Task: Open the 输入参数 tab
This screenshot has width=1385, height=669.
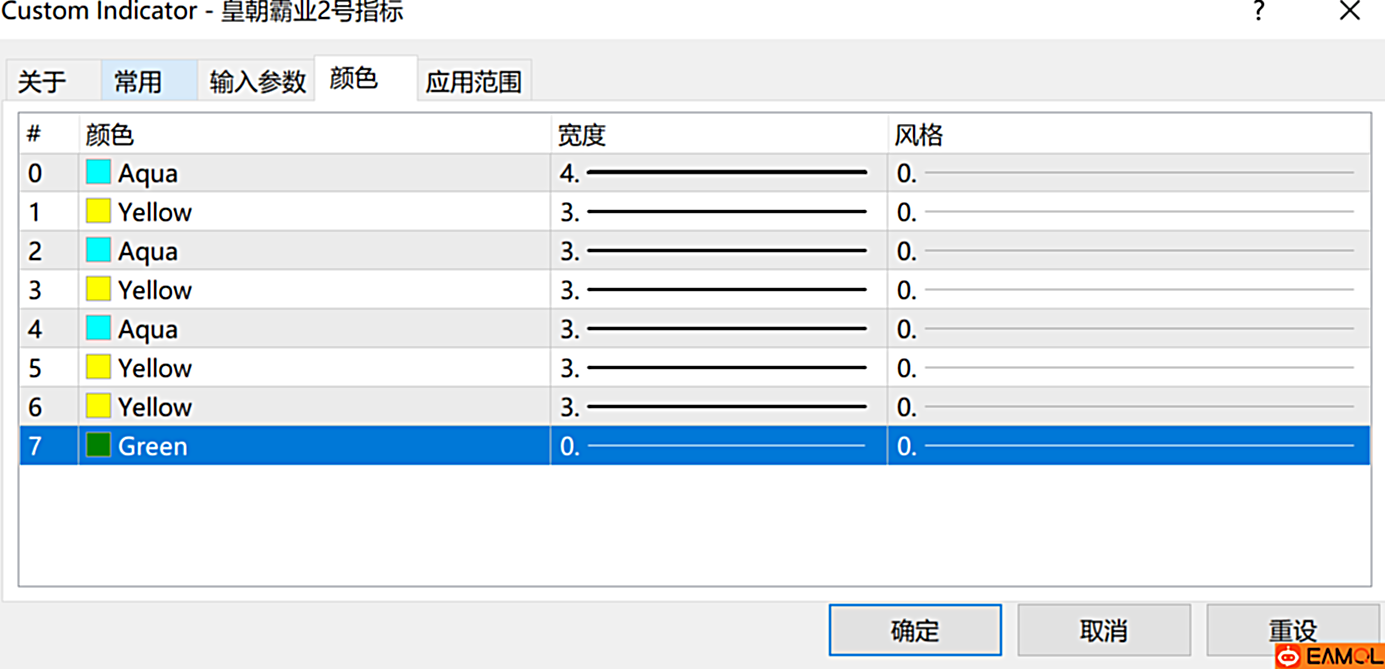Action: pos(257,82)
